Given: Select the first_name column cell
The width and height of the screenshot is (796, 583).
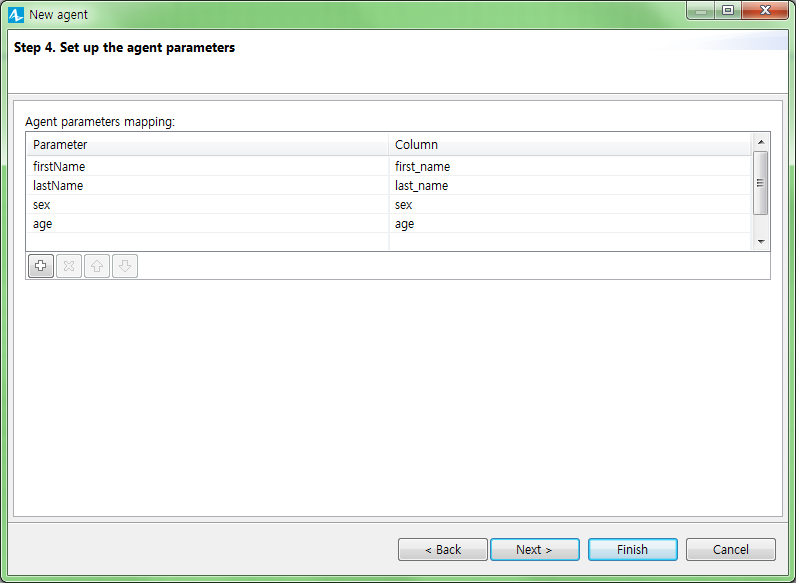Looking at the screenshot, I should (x=570, y=167).
